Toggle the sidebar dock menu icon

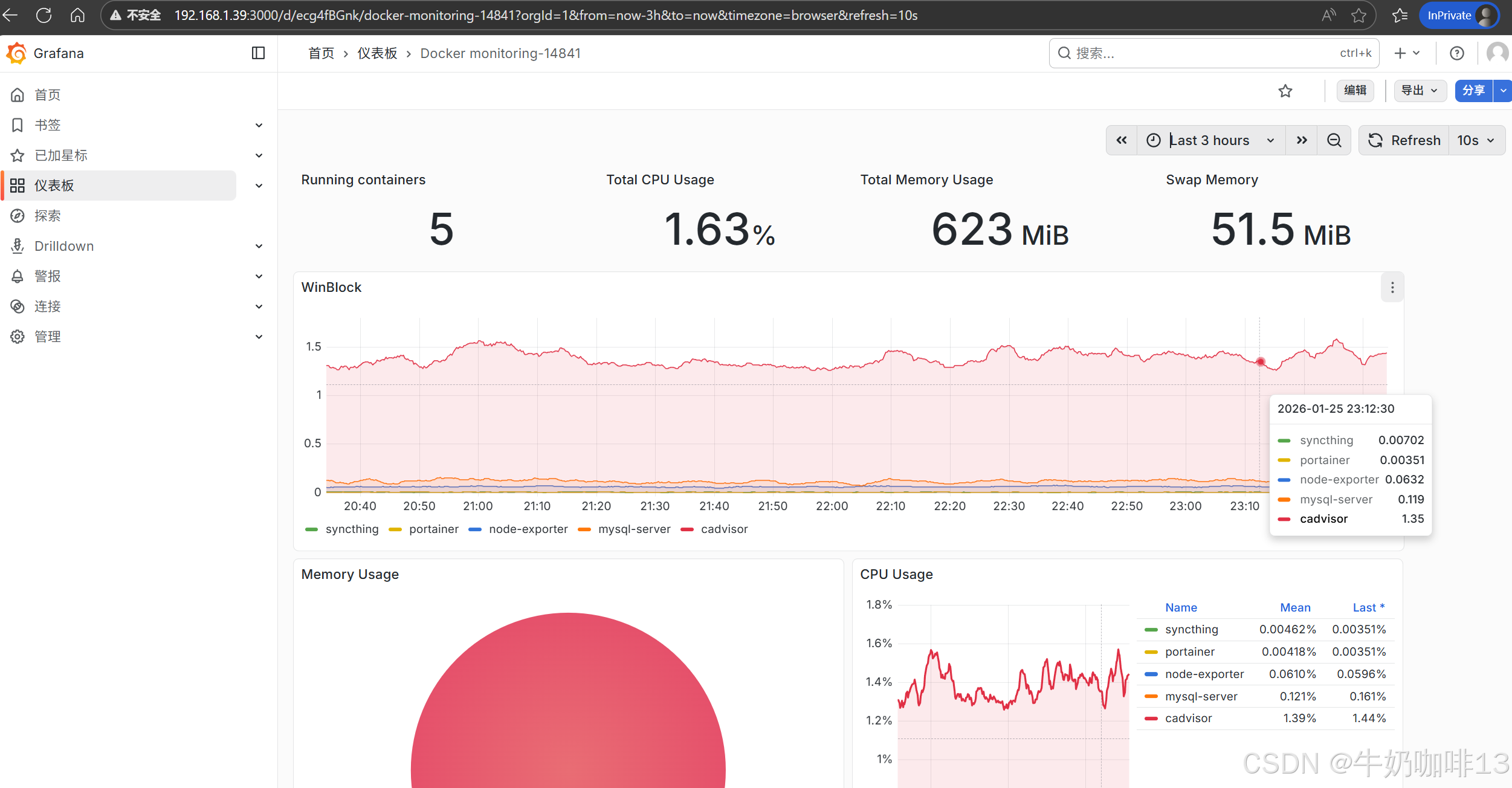click(x=258, y=53)
